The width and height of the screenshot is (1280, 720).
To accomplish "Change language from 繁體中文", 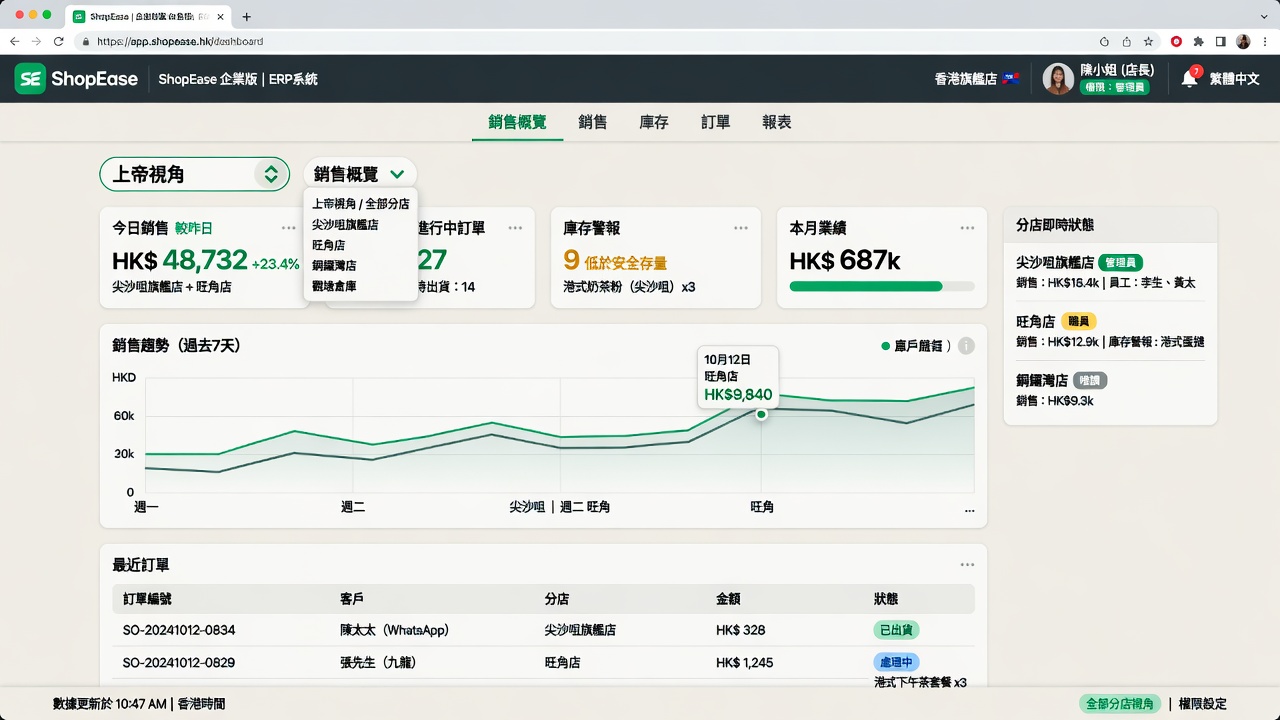I will tap(1234, 79).
